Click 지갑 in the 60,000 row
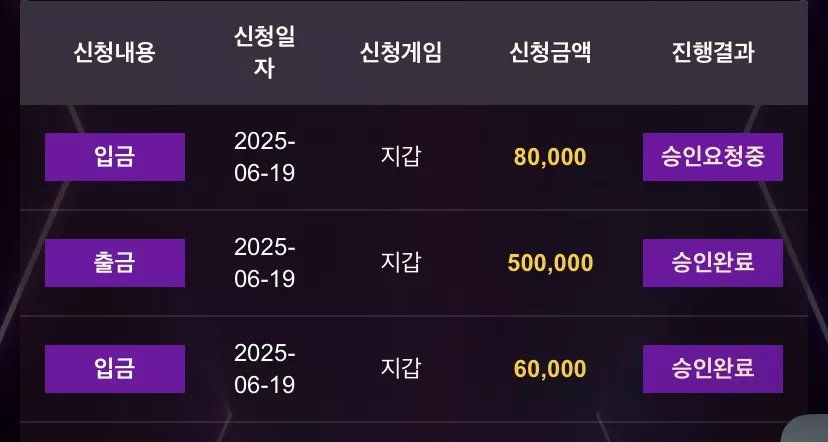 click(401, 369)
